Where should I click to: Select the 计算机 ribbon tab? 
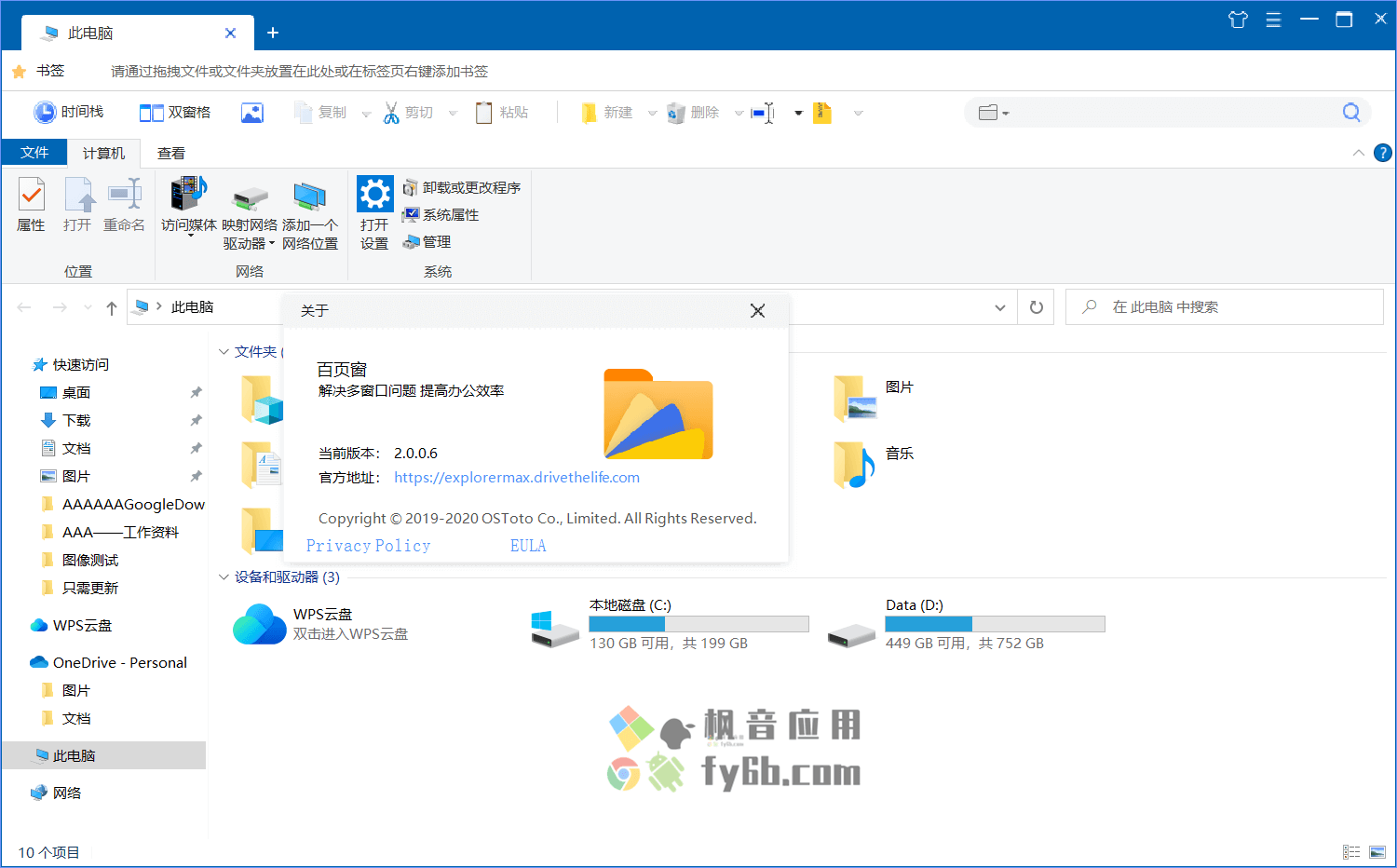(103, 153)
